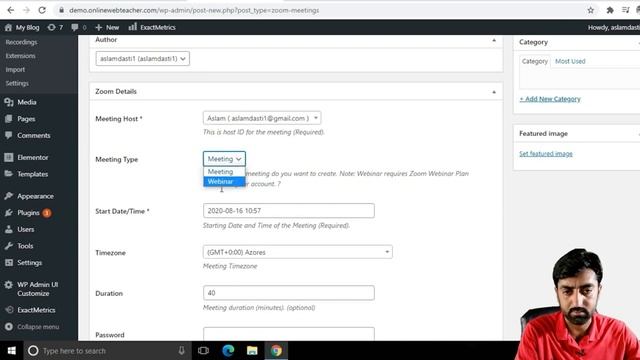
Task: Open Task View on the taskbar
Action: [x=203, y=351]
